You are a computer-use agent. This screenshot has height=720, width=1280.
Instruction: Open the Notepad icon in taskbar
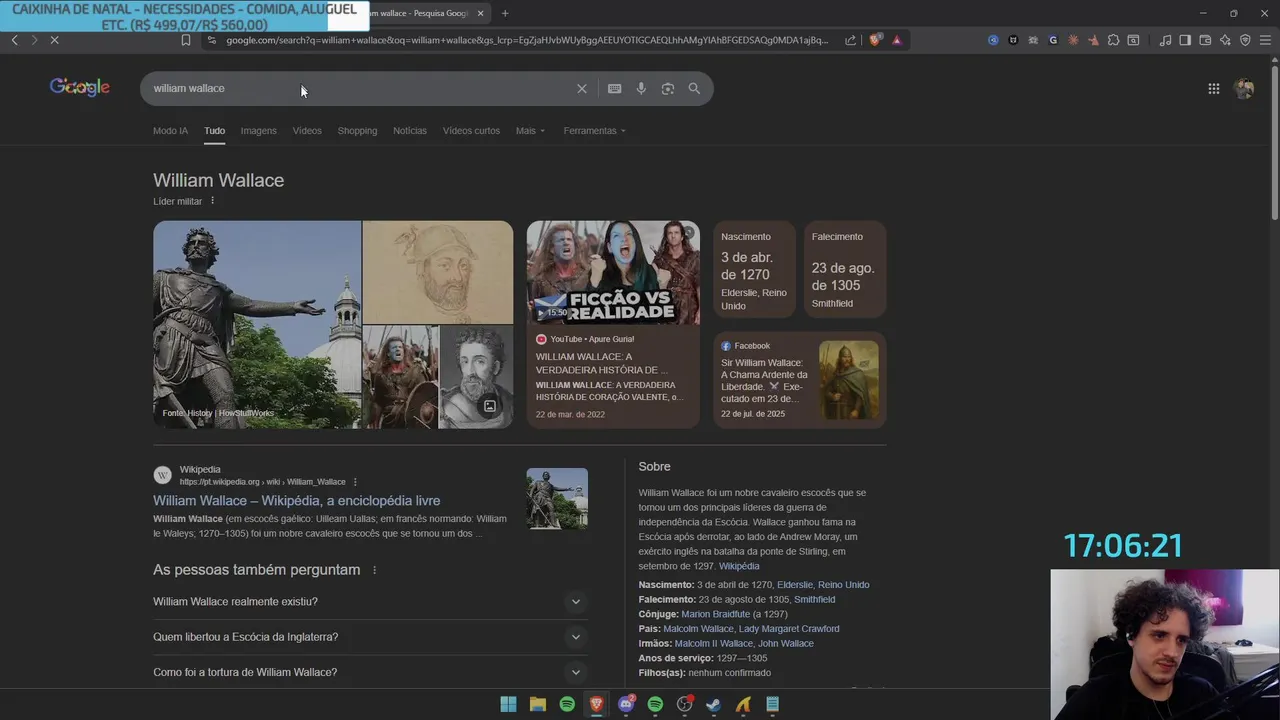coord(772,704)
